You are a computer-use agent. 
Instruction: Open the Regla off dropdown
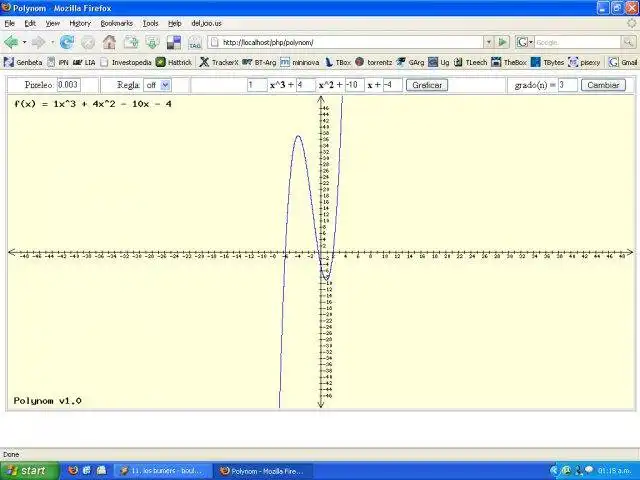pos(157,85)
